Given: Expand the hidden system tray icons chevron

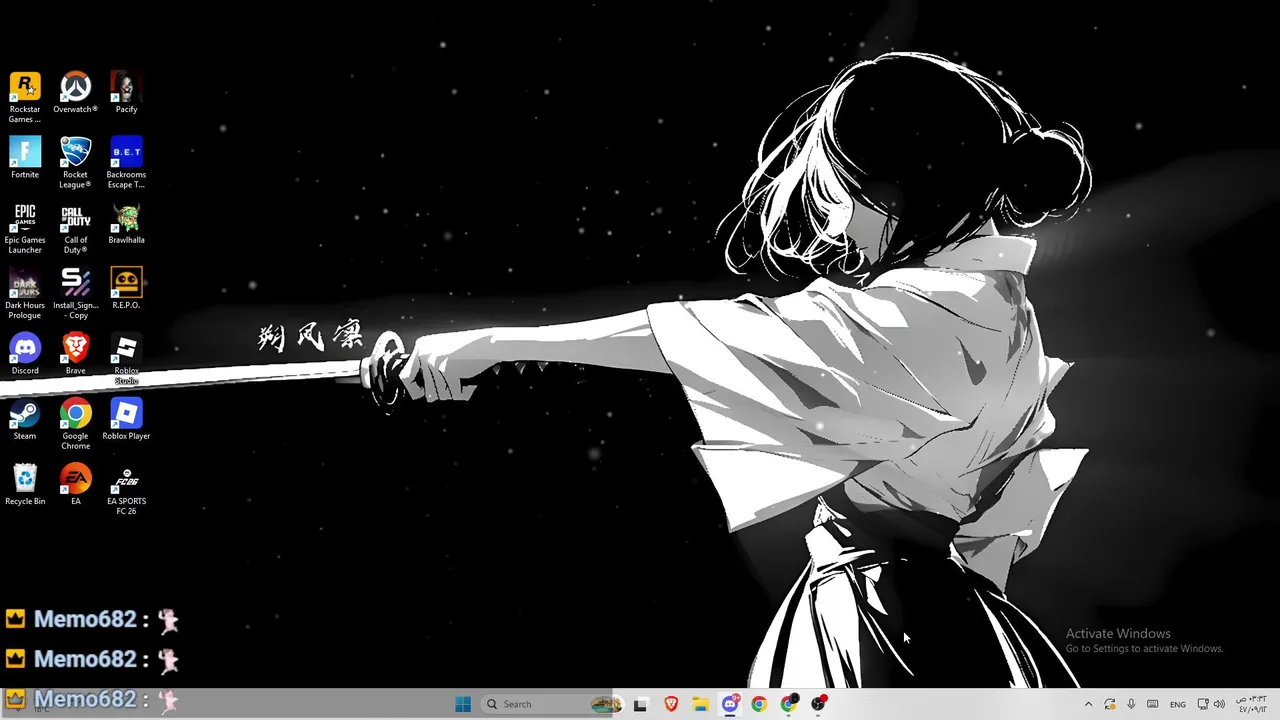Looking at the screenshot, I should (x=1088, y=704).
